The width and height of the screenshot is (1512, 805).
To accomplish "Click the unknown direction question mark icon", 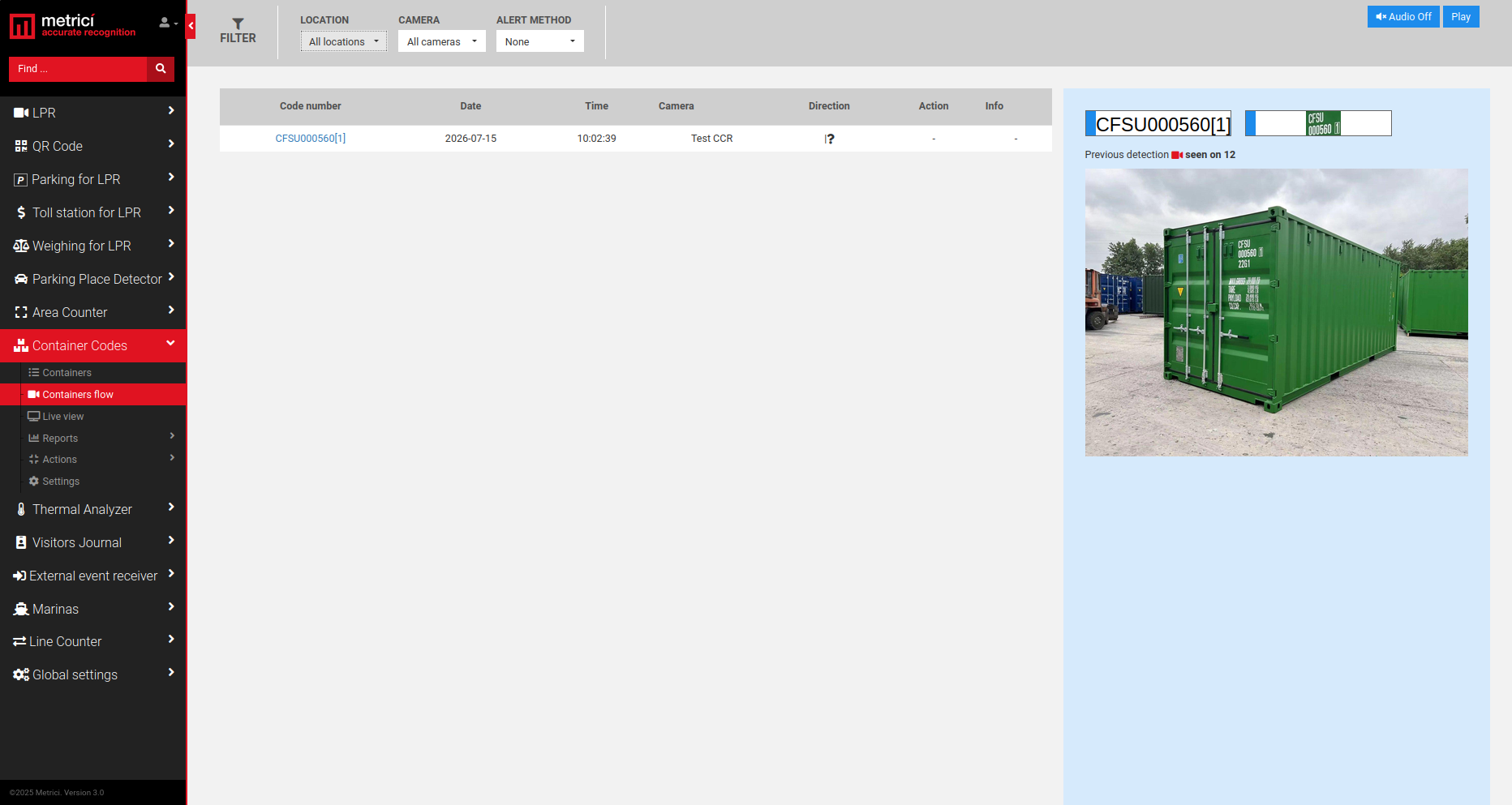I will 829,139.
